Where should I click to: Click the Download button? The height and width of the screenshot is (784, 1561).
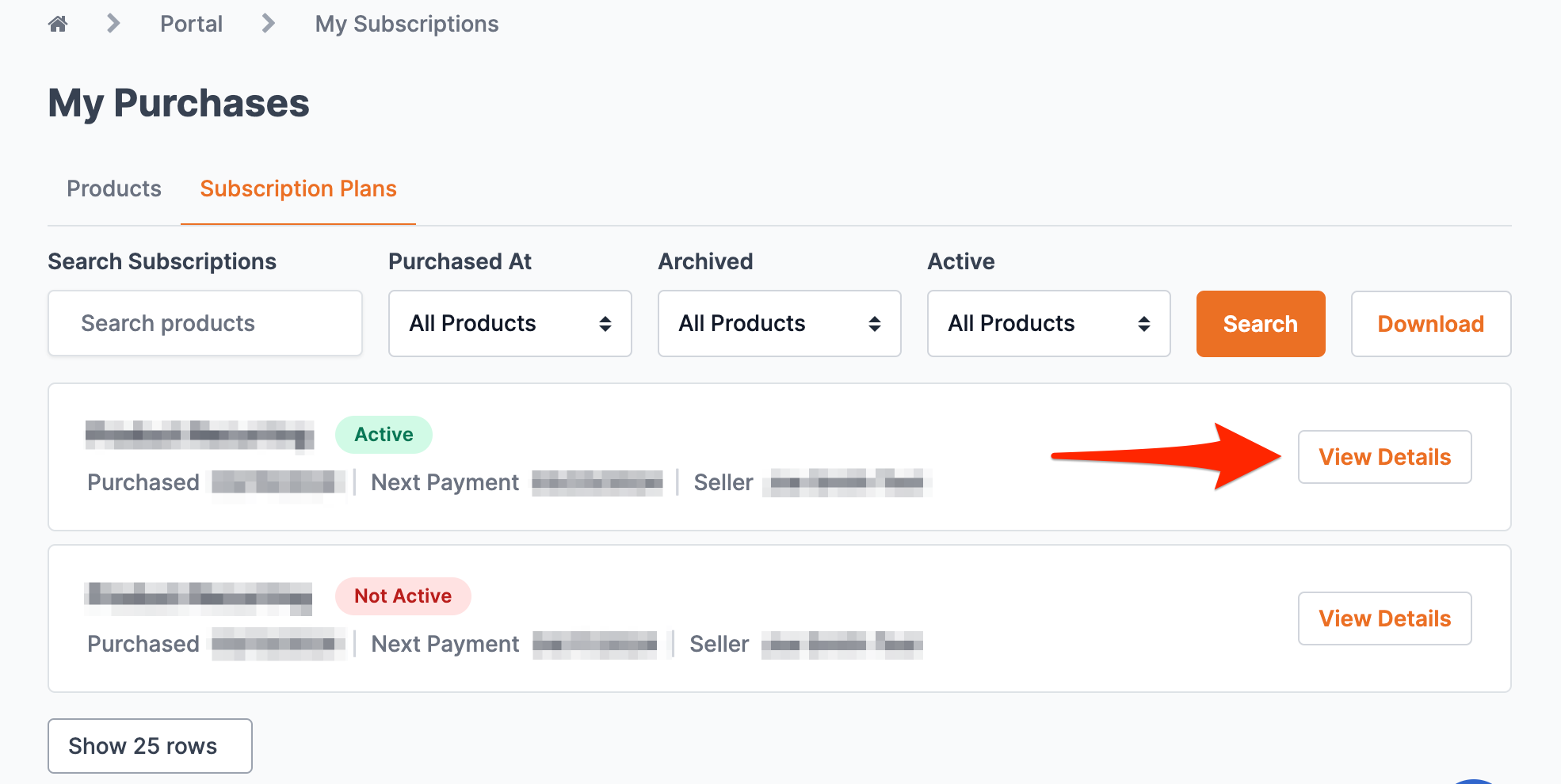[x=1430, y=323]
